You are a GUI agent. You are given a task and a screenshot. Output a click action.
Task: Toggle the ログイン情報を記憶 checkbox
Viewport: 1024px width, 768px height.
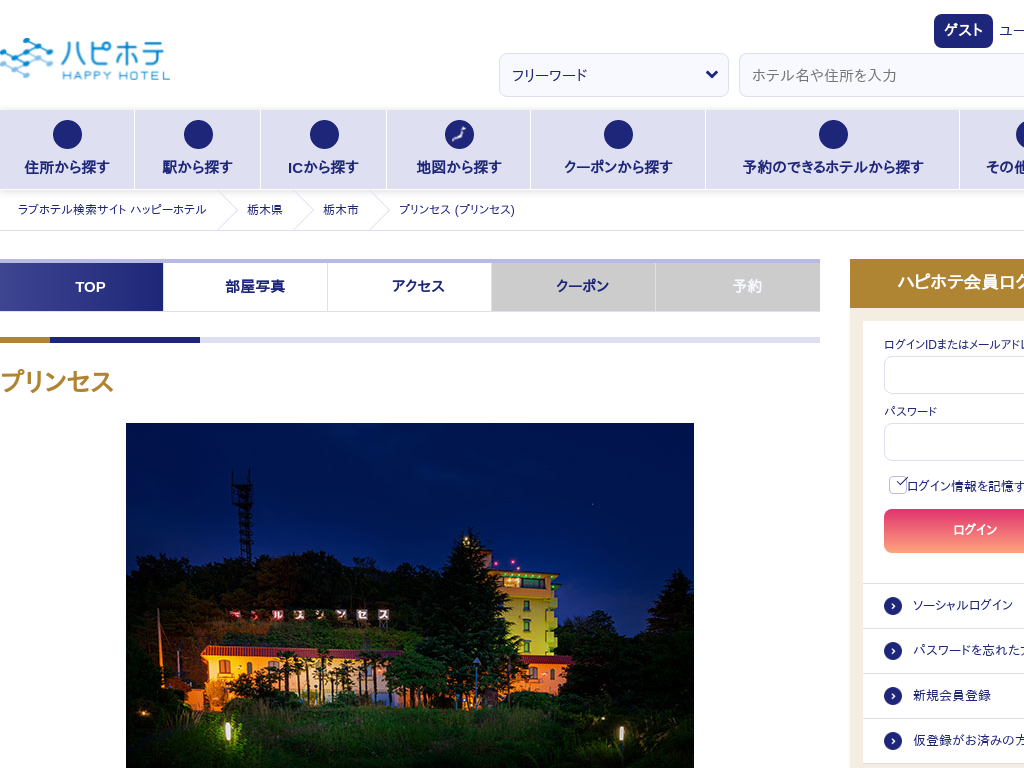(x=898, y=485)
